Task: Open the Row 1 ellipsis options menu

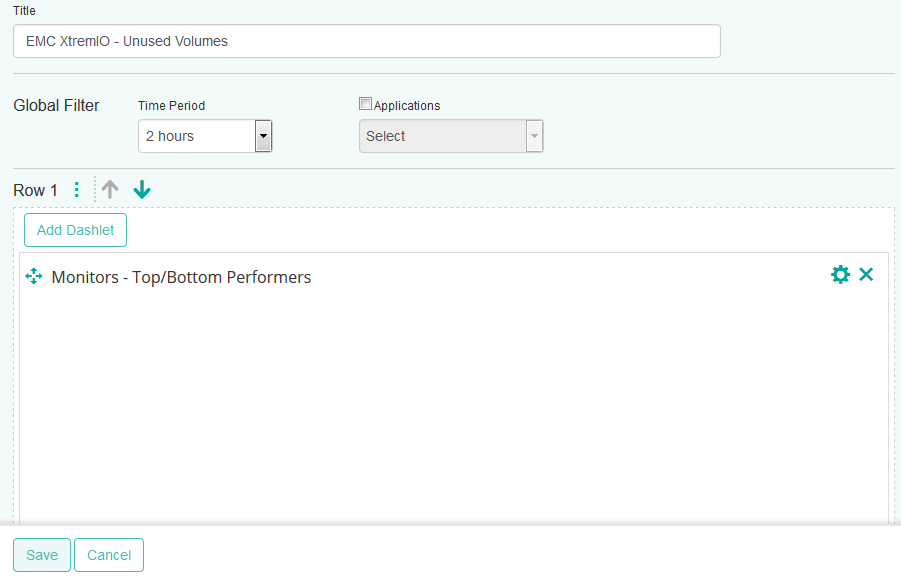Action: (x=77, y=189)
